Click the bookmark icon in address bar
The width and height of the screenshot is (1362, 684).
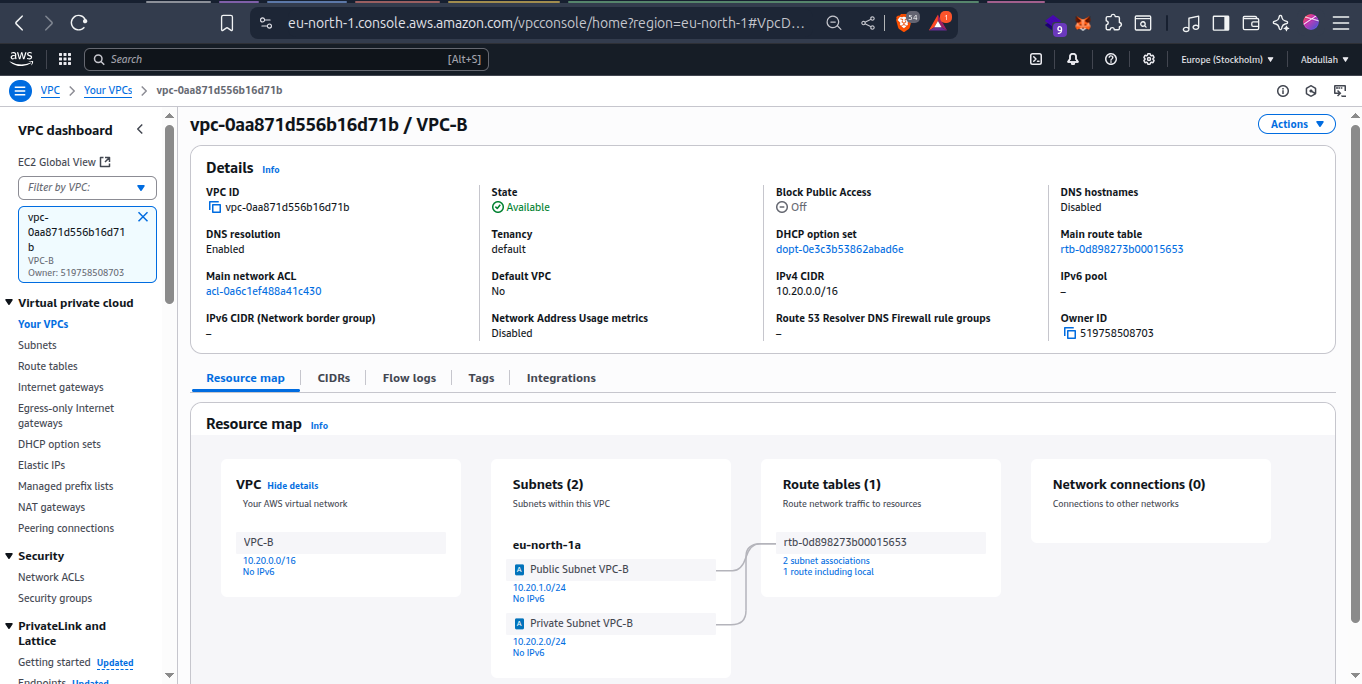click(x=227, y=22)
